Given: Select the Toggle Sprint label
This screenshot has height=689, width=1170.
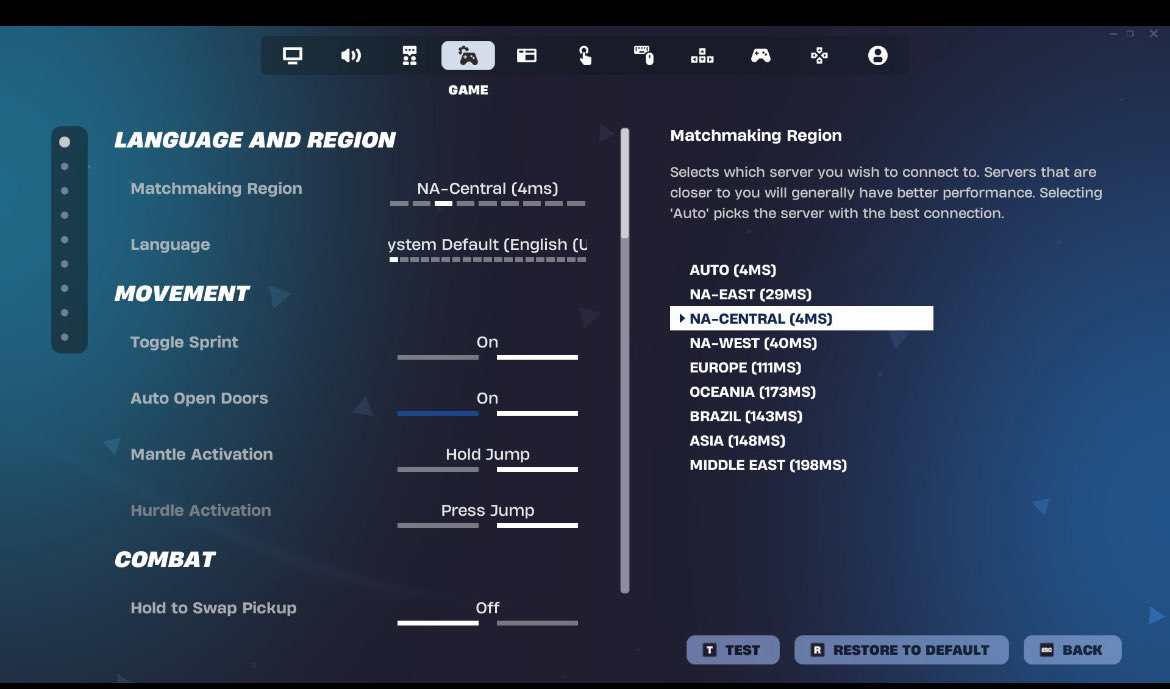Looking at the screenshot, I should point(184,342).
